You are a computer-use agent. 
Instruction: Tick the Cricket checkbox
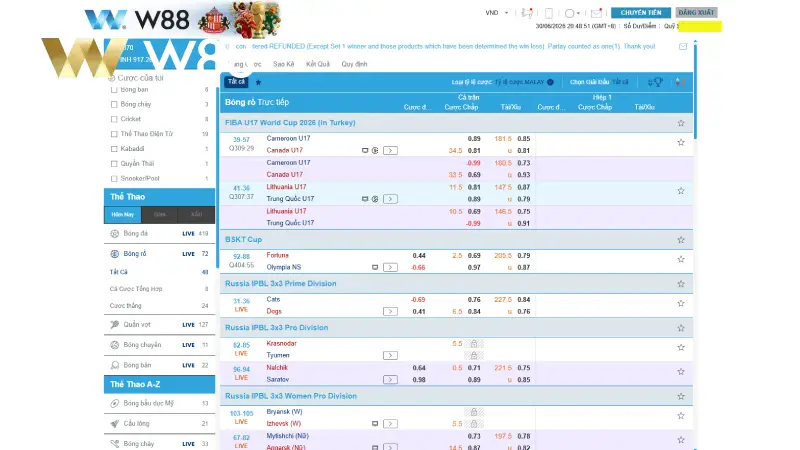coord(114,119)
